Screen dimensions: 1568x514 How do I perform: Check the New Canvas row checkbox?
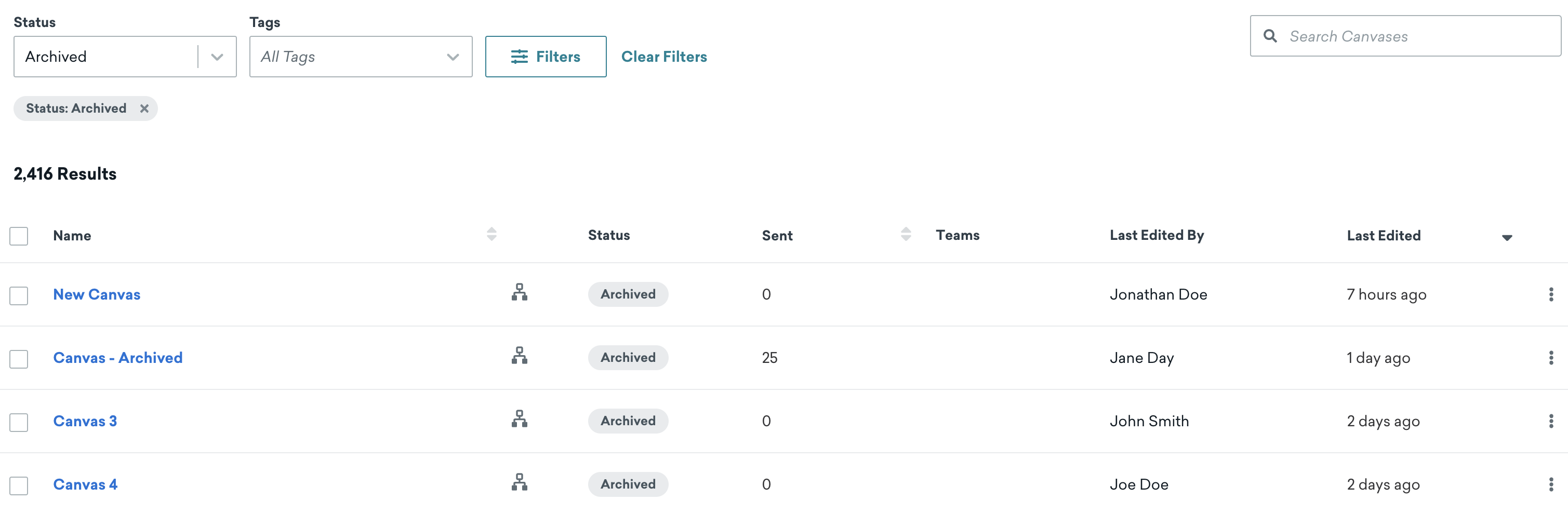(x=19, y=296)
